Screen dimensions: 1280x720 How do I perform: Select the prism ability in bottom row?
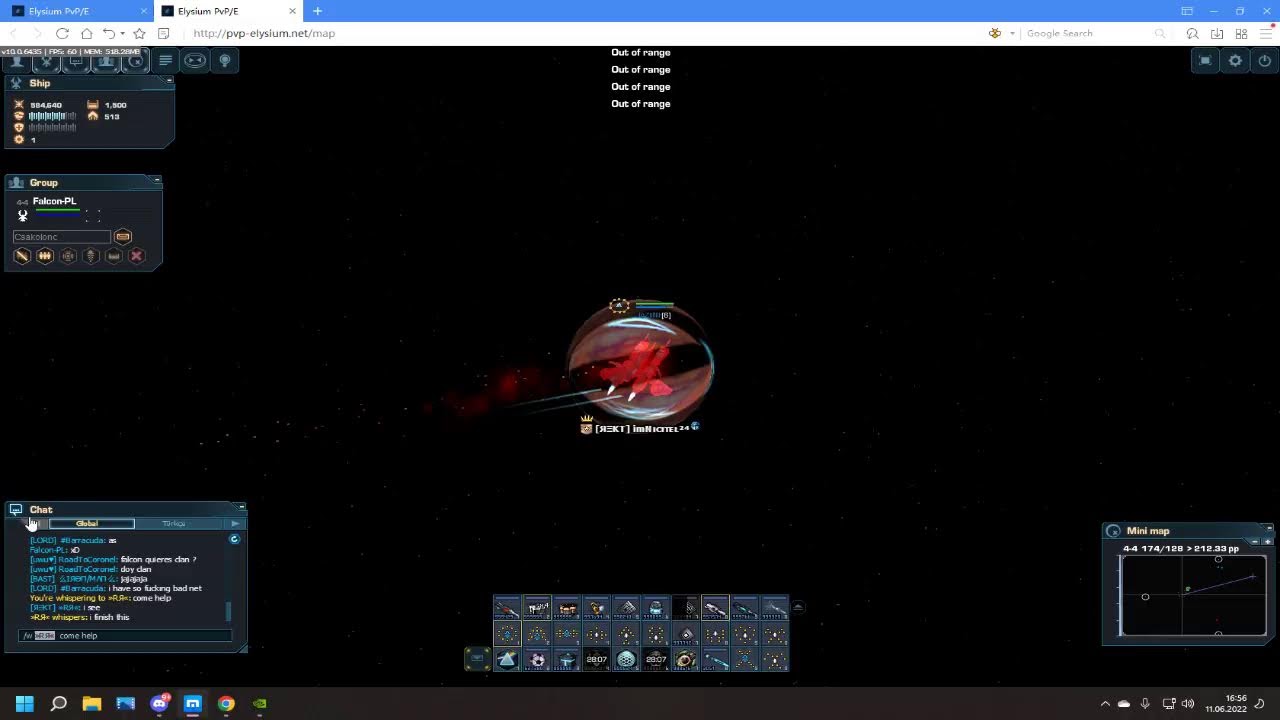pyautogui.click(x=507, y=659)
